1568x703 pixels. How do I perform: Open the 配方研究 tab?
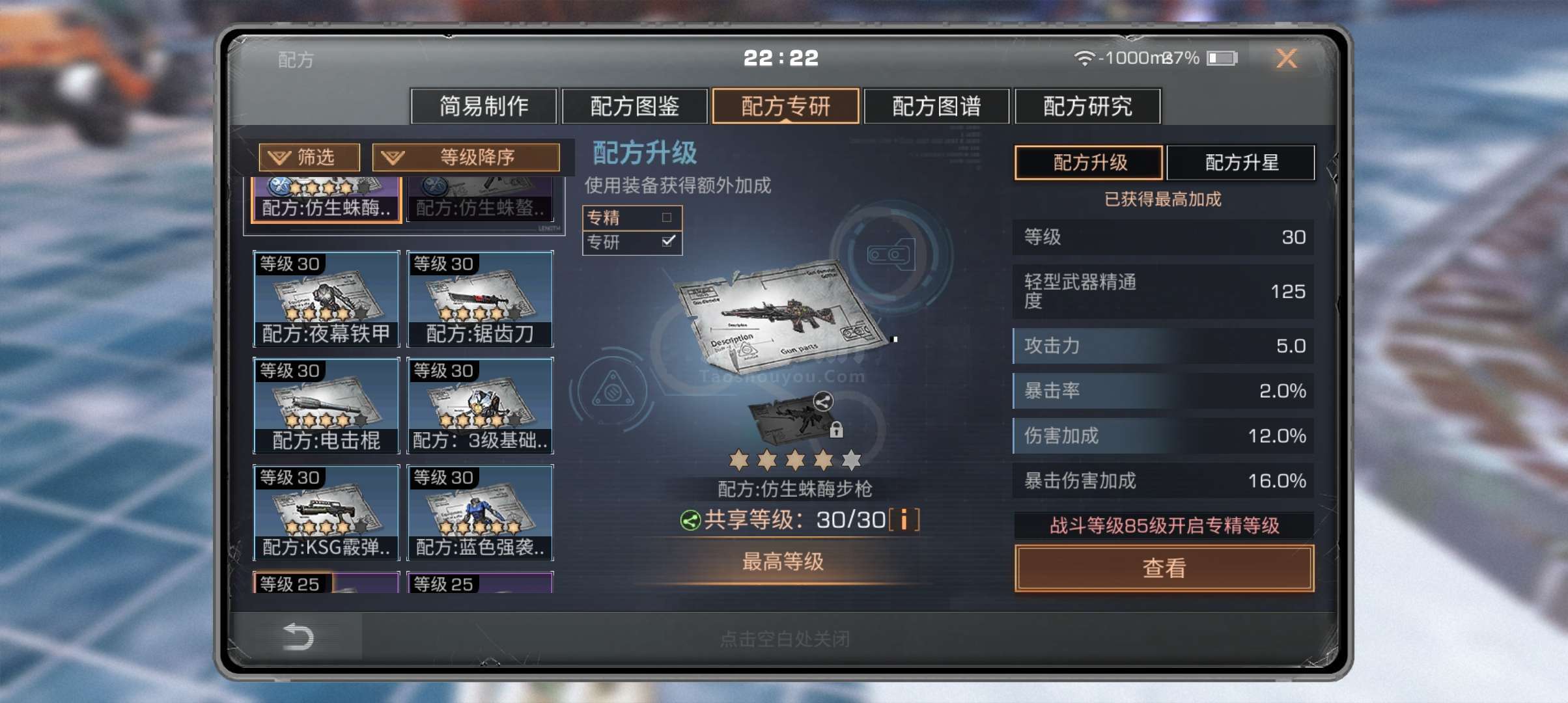1087,105
